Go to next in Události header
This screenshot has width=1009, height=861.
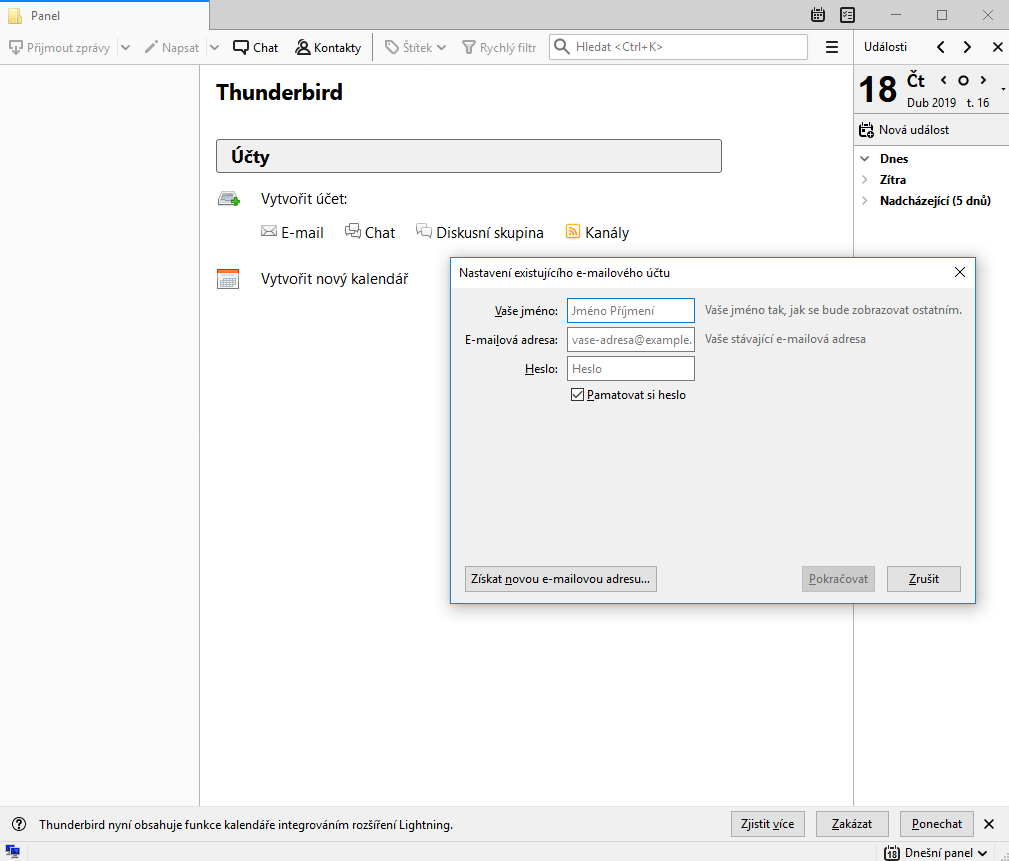pyautogui.click(x=967, y=47)
